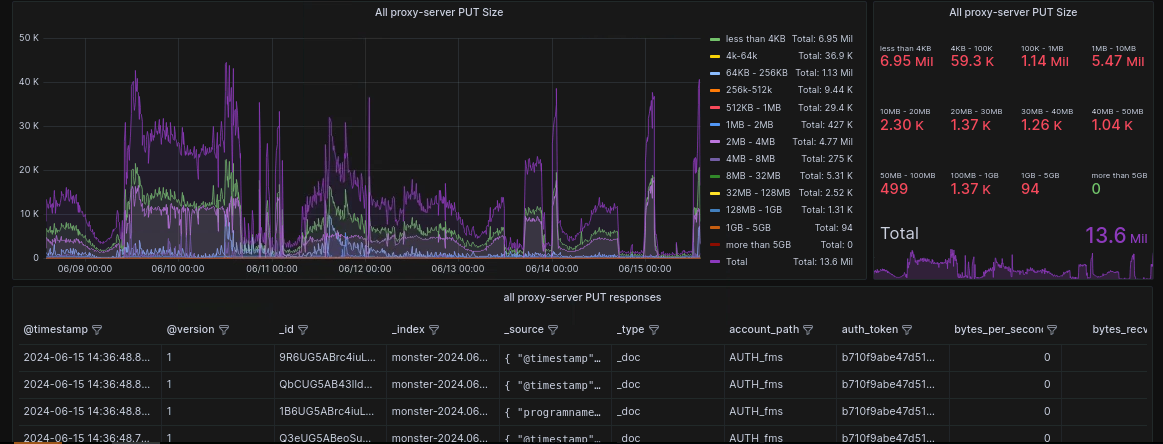Screen dimensions: 1163x444
Task: Click legend value 'Total: 4.77 Mil'
Action: [x=823, y=142]
